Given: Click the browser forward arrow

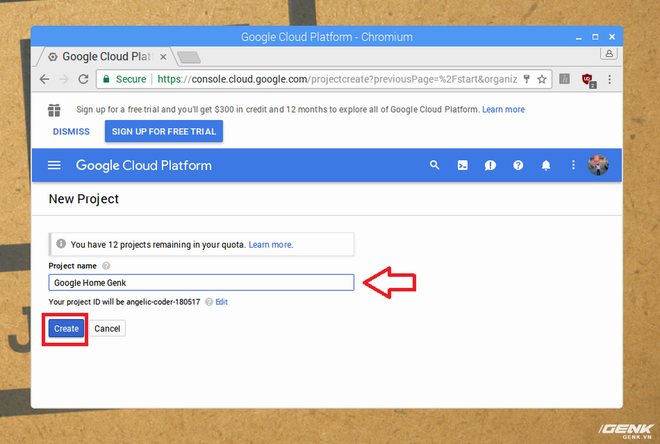Looking at the screenshot, I should click(x=64, y=79).
